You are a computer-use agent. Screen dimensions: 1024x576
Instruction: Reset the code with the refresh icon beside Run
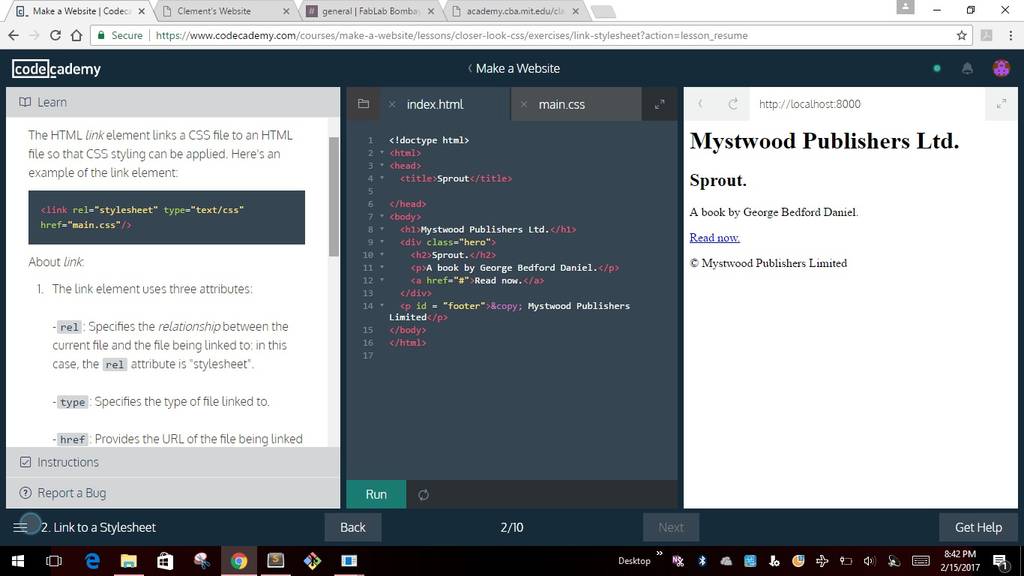coord(423,494)
